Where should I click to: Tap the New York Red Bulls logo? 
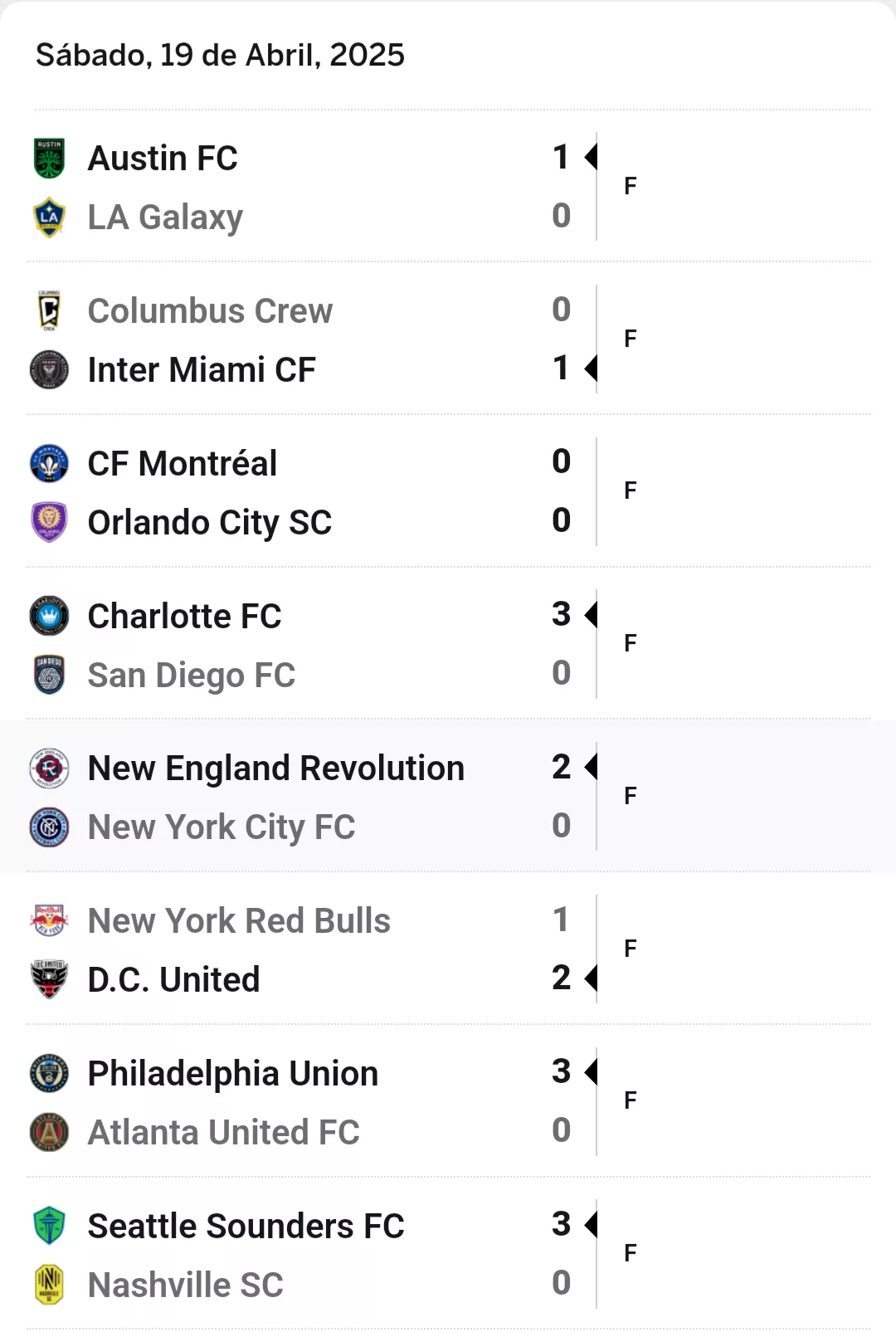49,921
